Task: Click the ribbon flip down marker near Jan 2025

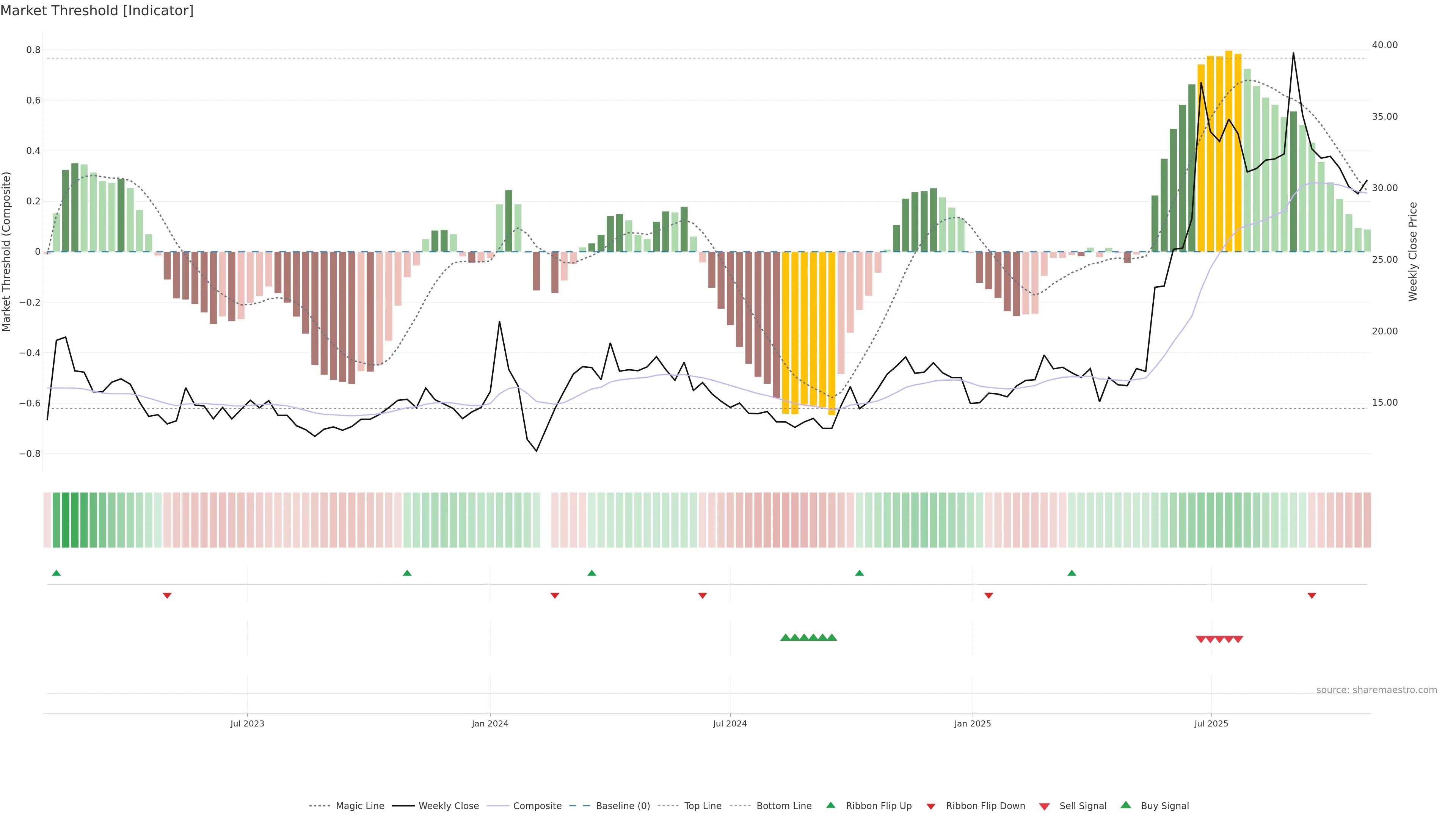Action: point(988,596)
